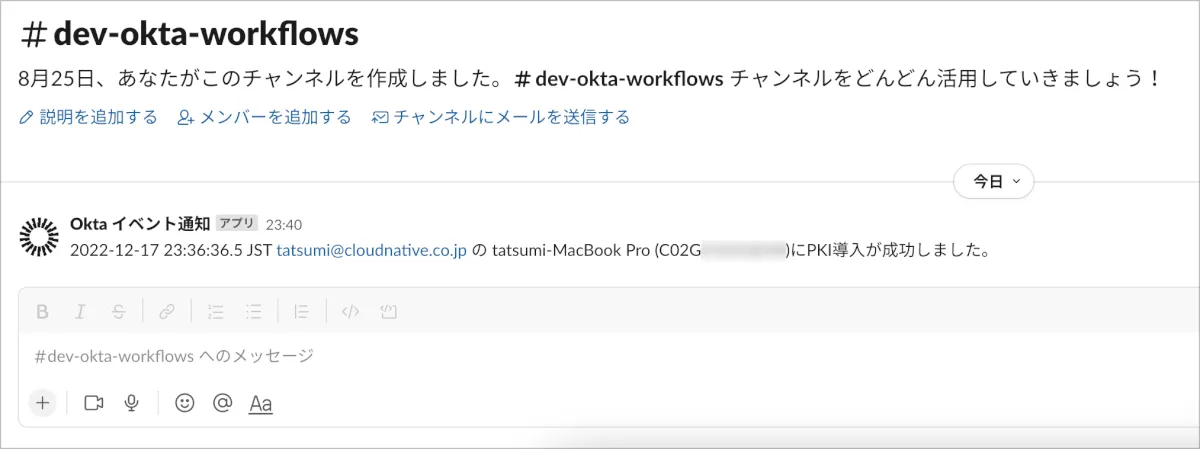1200x449 pixels.
Task: Create a bulleted list
Action: 253,312
